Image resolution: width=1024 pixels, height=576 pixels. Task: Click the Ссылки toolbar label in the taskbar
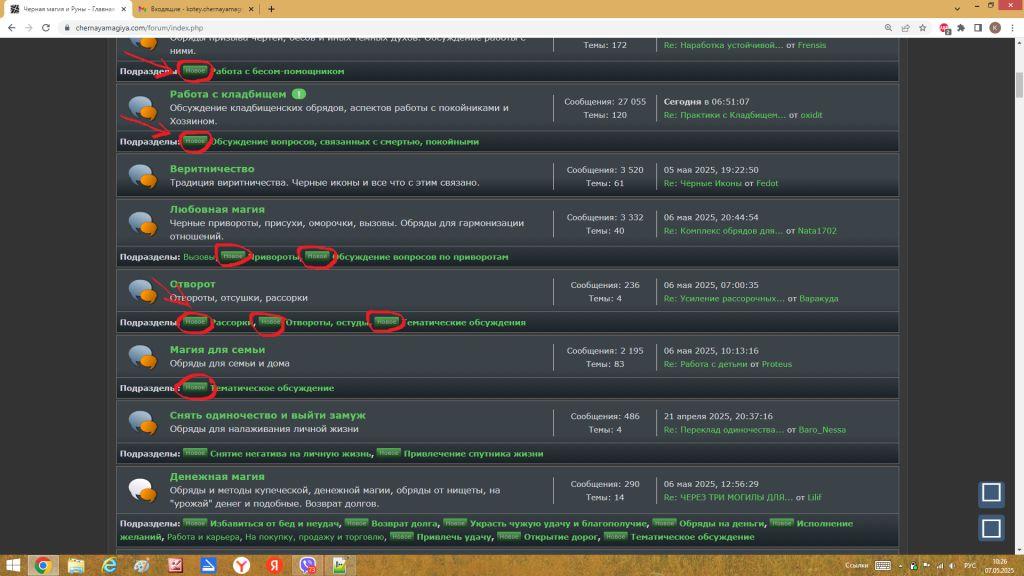click(x=856, y=566)
